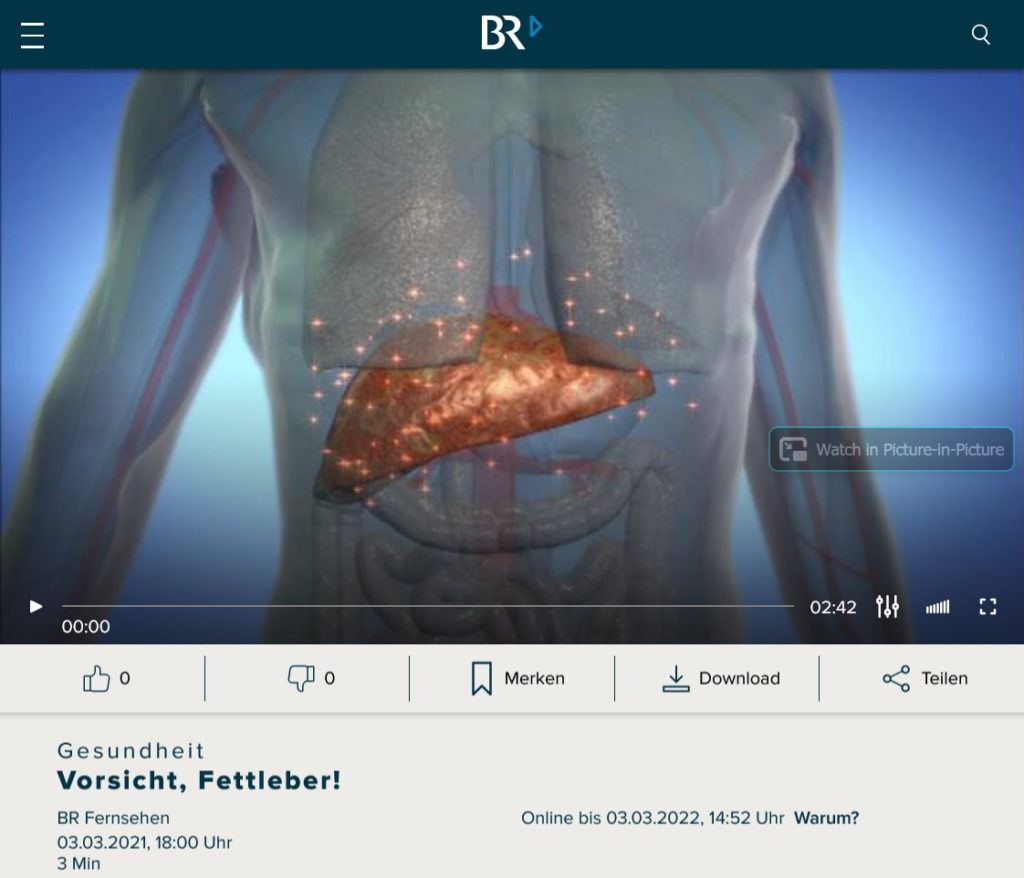The width and height of the screenshot is (1024, 878).
Task: Share the video via Teilen
Action: pos(925,679)
